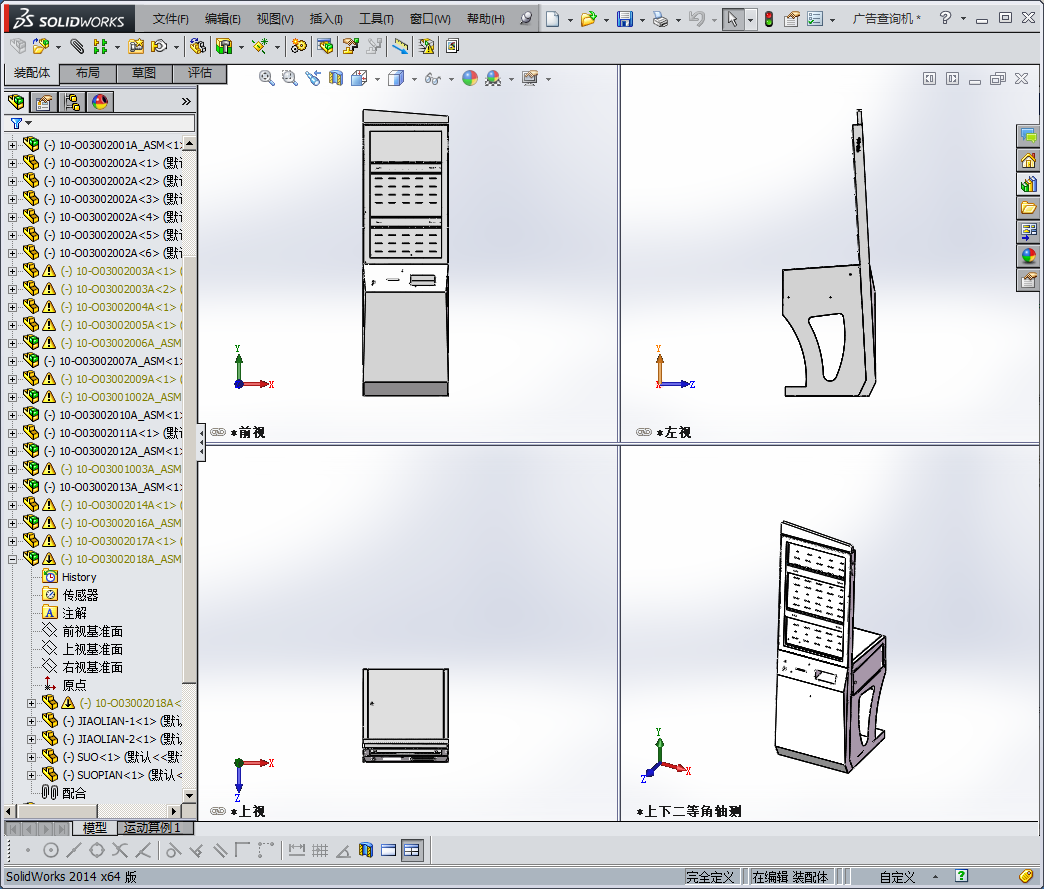Toggle the four-view viewport layout button
This screenshot has height=889, width=1044.
(x=412, y=850)
